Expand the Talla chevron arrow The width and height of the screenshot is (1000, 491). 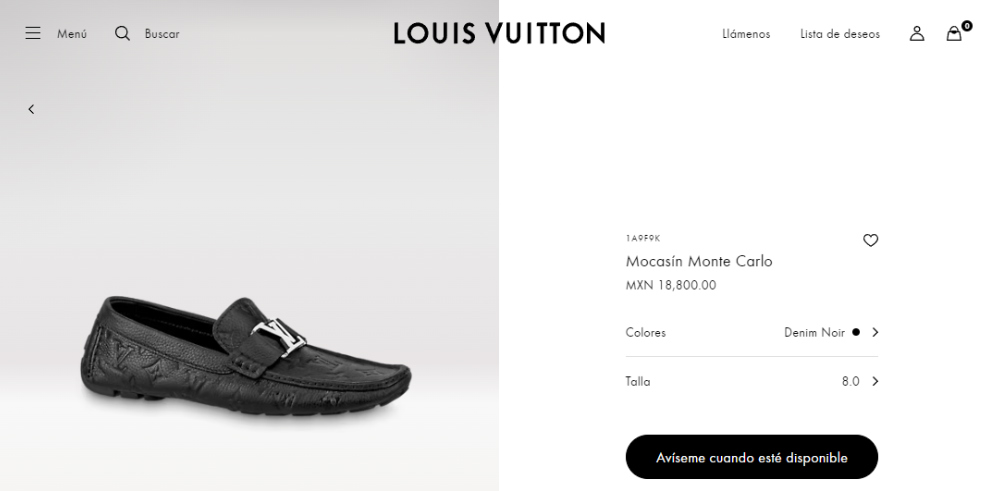click(x=875, y=381)
